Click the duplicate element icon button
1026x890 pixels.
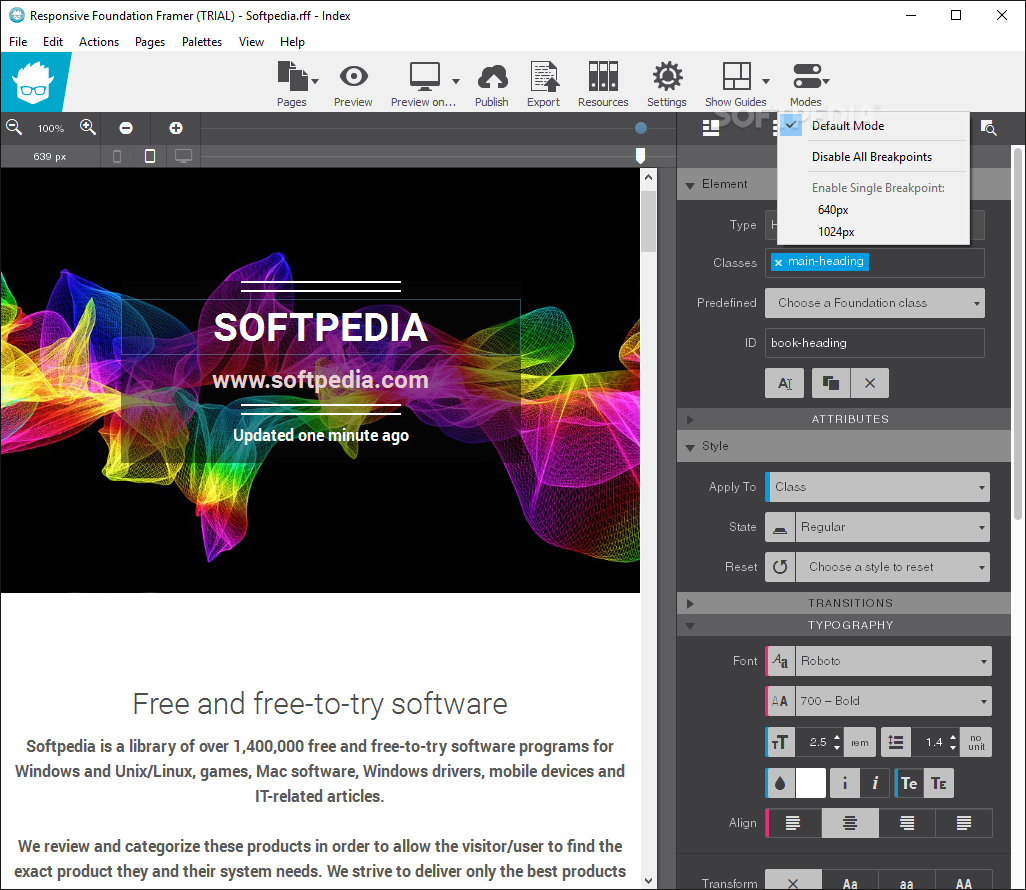[x=831, y=383]
